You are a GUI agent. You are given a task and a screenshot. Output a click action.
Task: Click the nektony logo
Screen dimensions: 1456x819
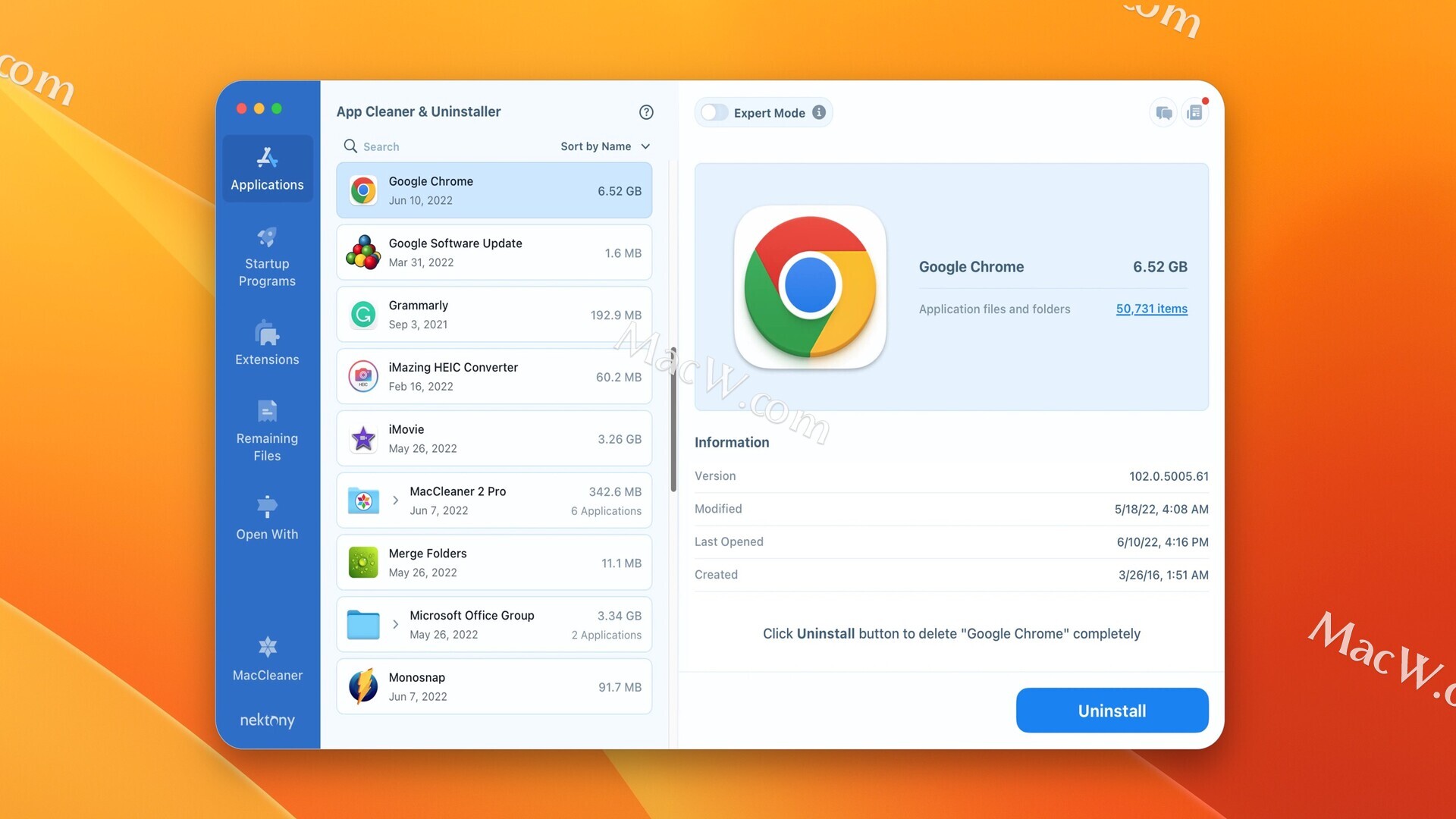click(x=267, y=720)
